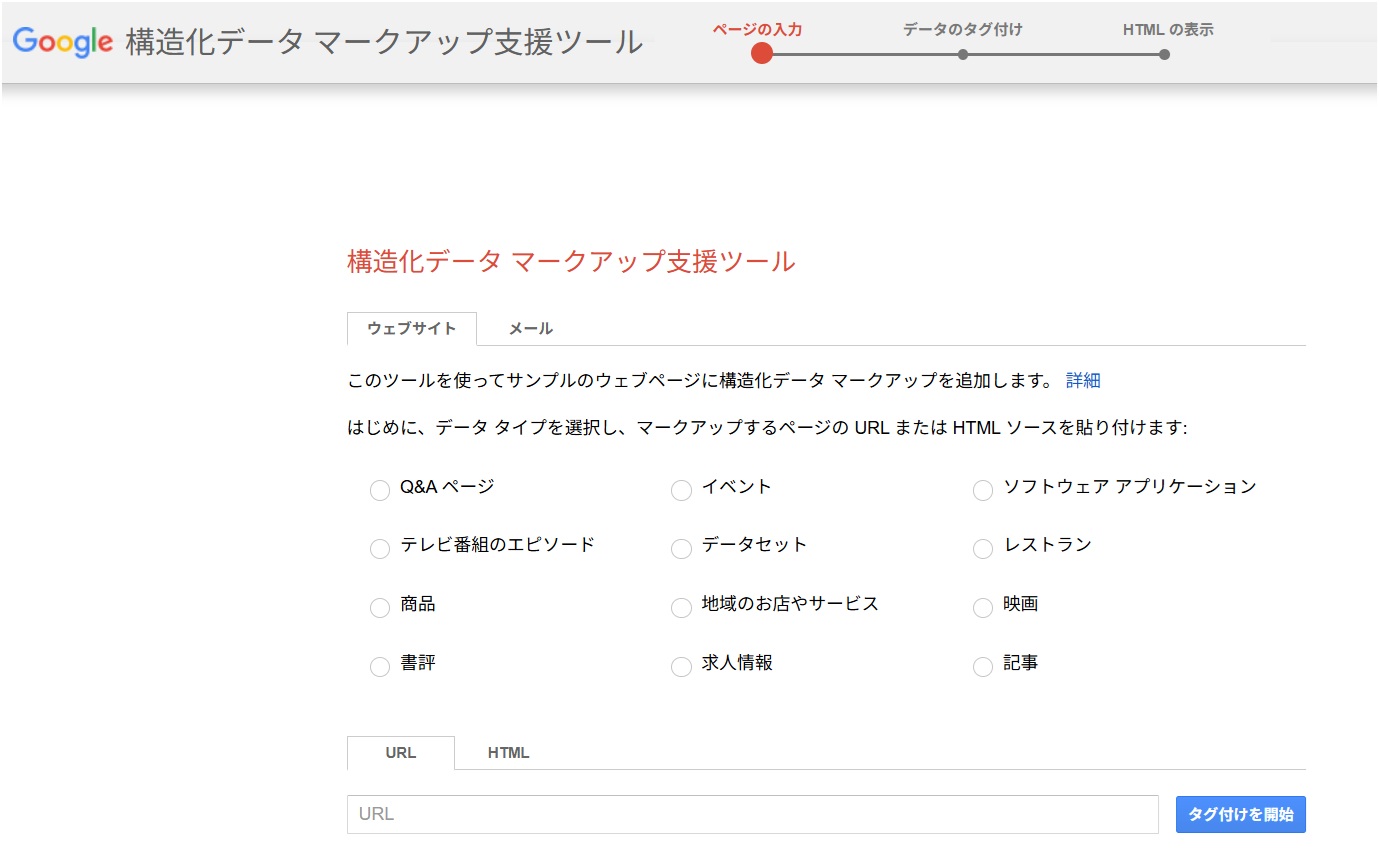Click the ページの入力 step marker

761,53
